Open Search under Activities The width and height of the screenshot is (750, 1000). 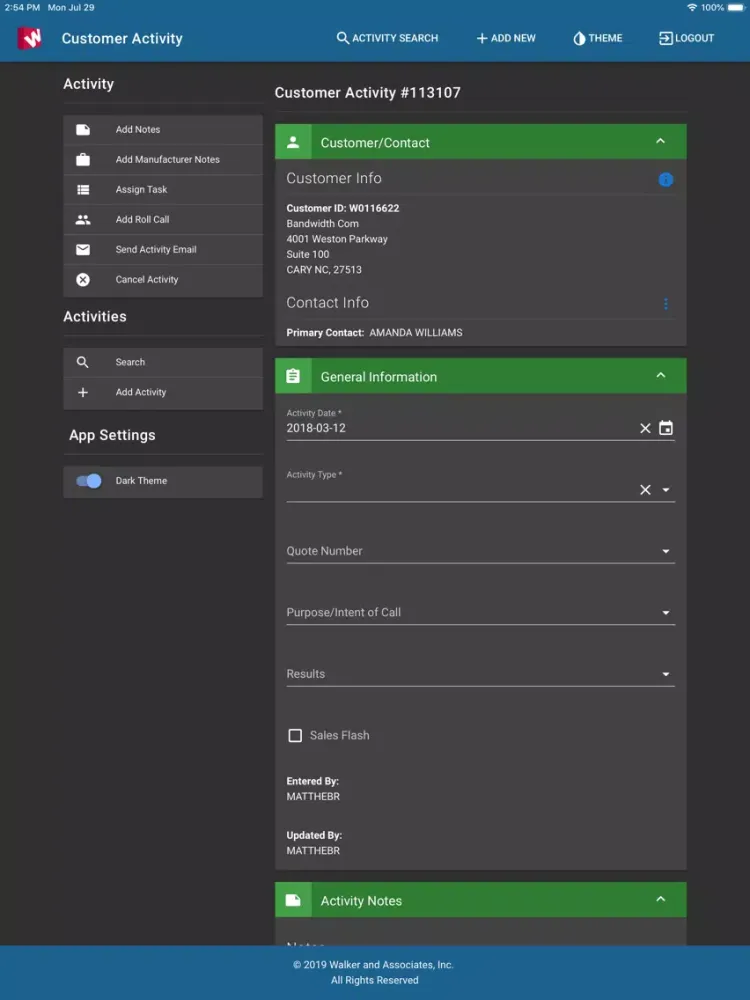pyautogui.click(x=163, y=362)
